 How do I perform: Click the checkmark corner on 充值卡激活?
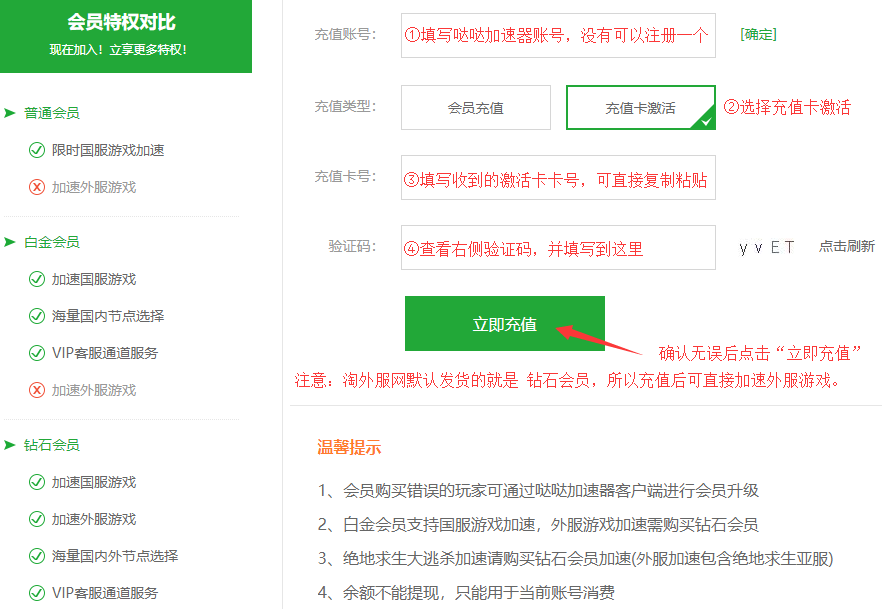(x=705, y=120)
